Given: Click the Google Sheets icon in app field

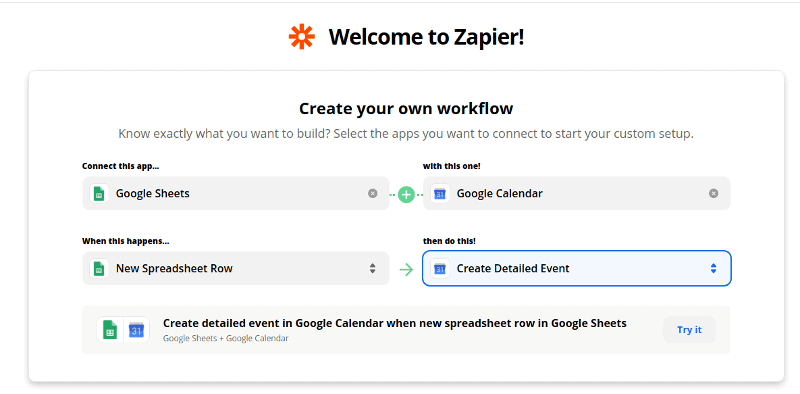Looking at the screenshot, I should pos(99,194).
